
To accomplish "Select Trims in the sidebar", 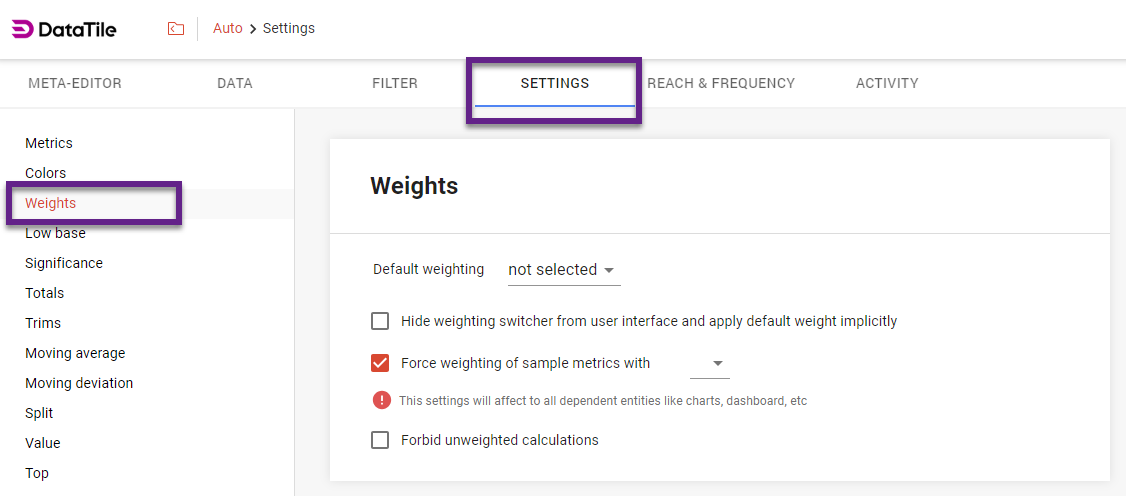I will pyautogui.click(x=43, y=323).
